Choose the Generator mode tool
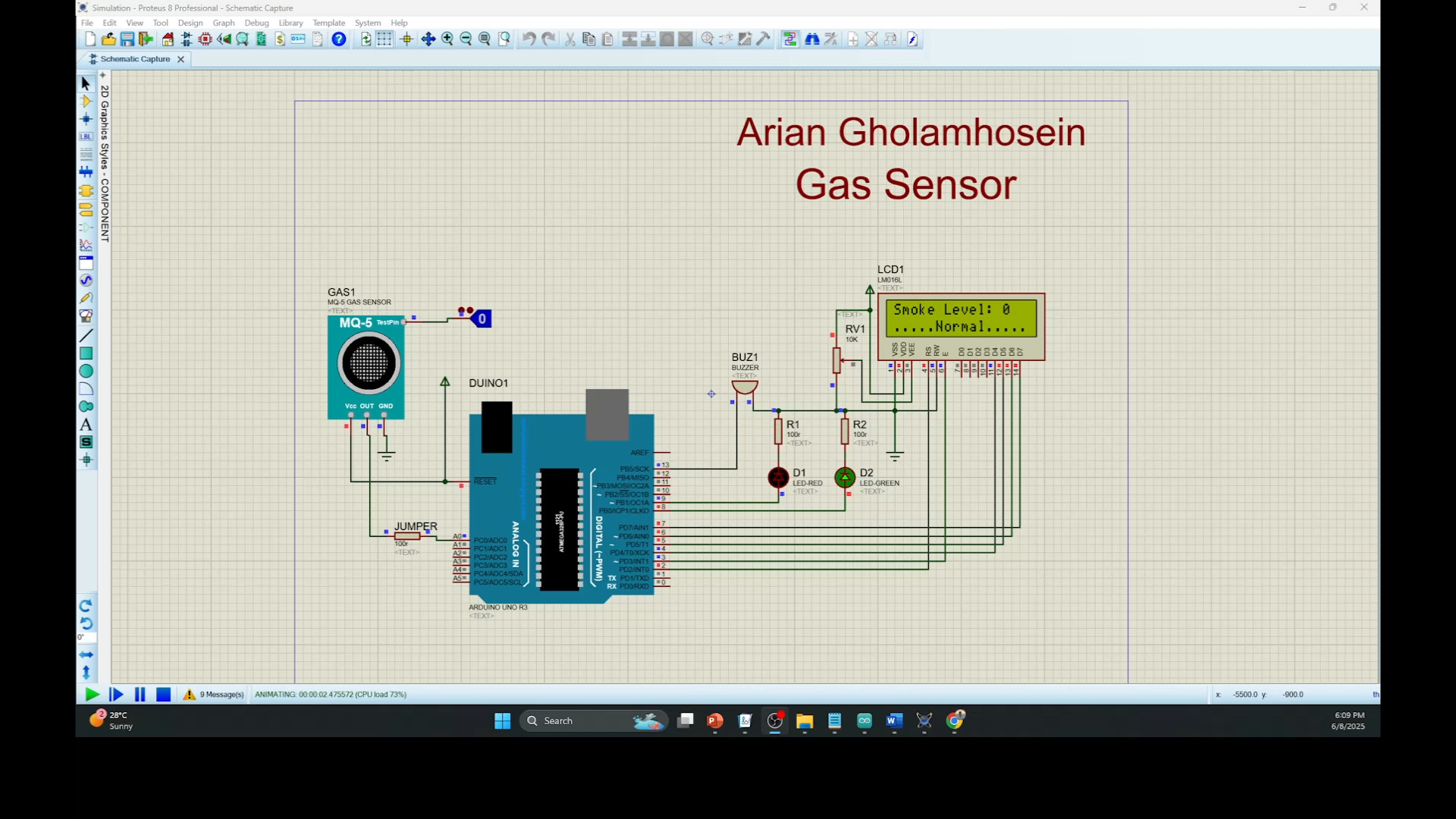 coord(86,281)
